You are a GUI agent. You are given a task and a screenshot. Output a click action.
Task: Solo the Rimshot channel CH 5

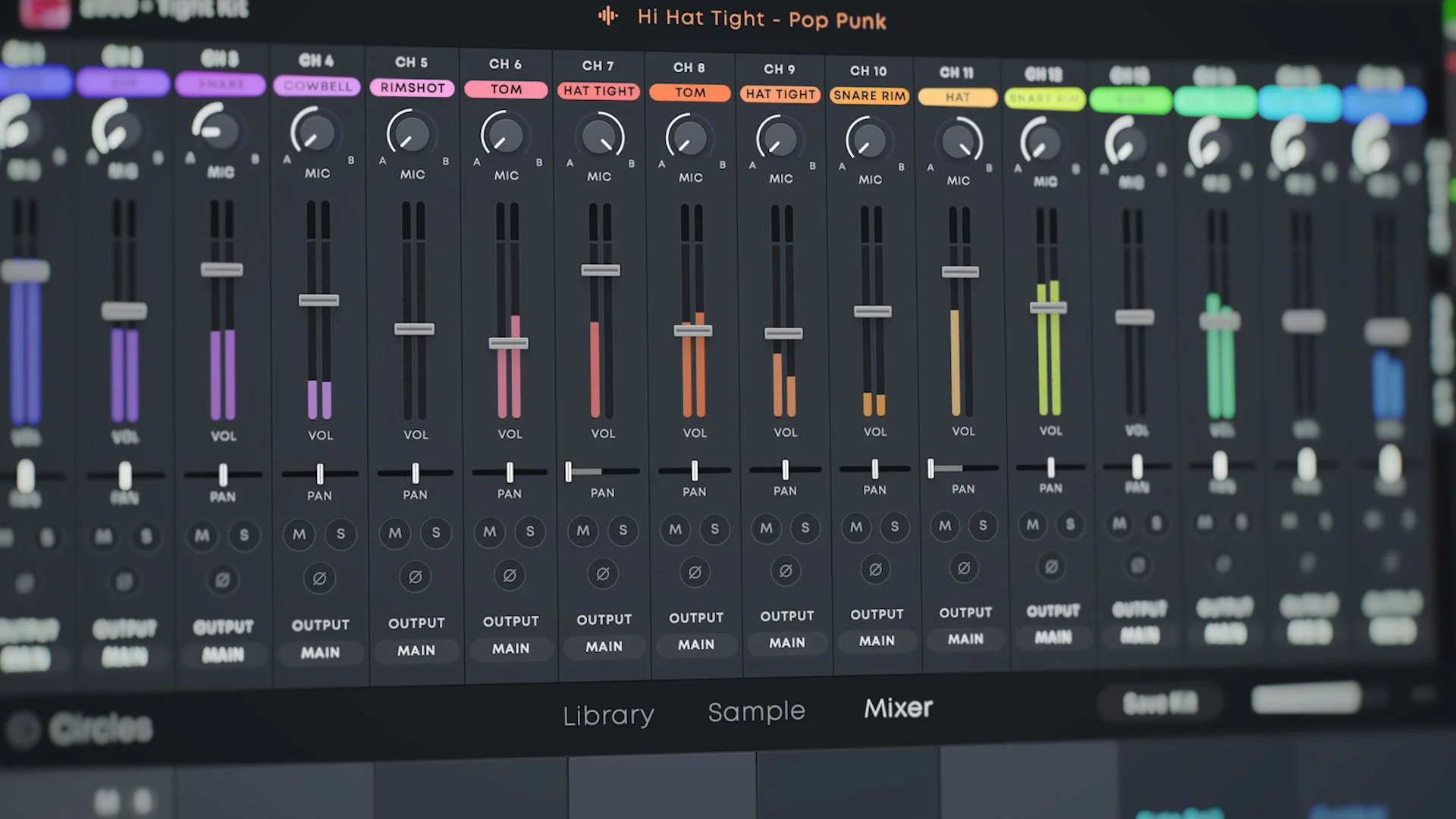[436, 533]
